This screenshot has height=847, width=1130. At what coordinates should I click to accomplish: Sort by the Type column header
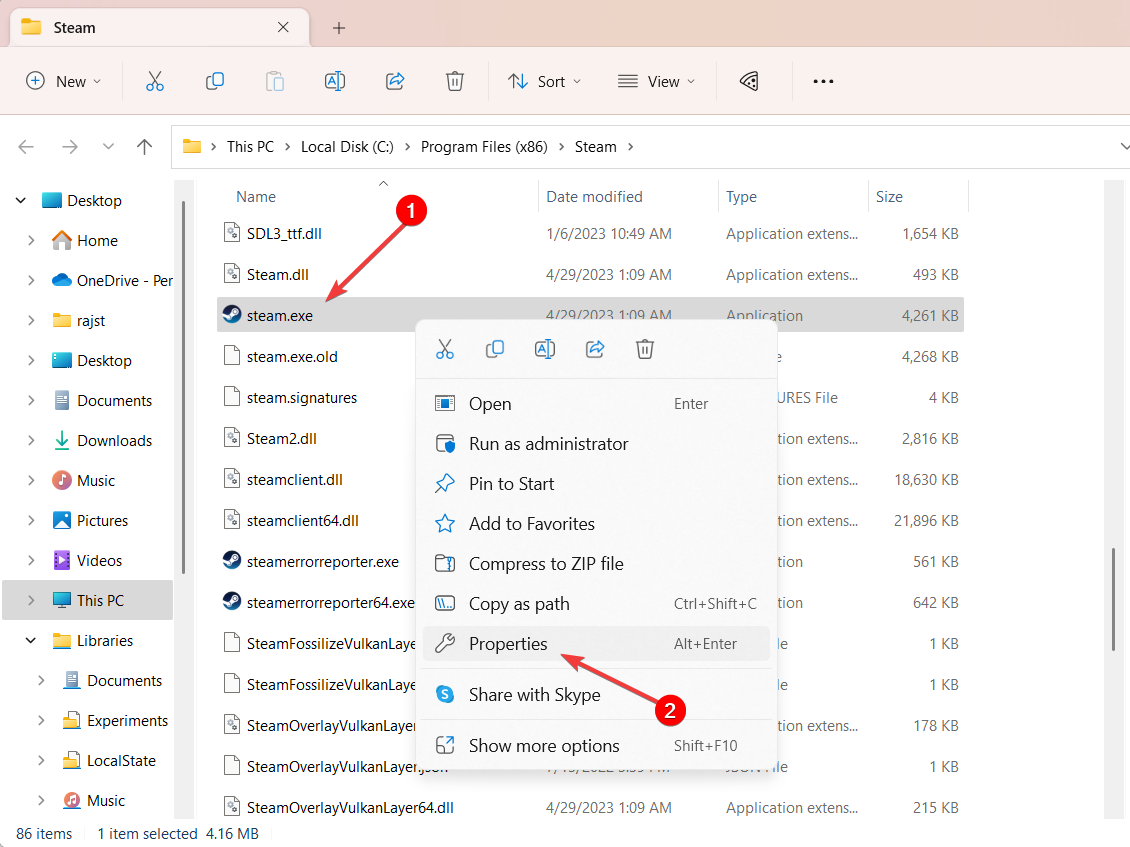pyautogui.click(x=741, y=197)
